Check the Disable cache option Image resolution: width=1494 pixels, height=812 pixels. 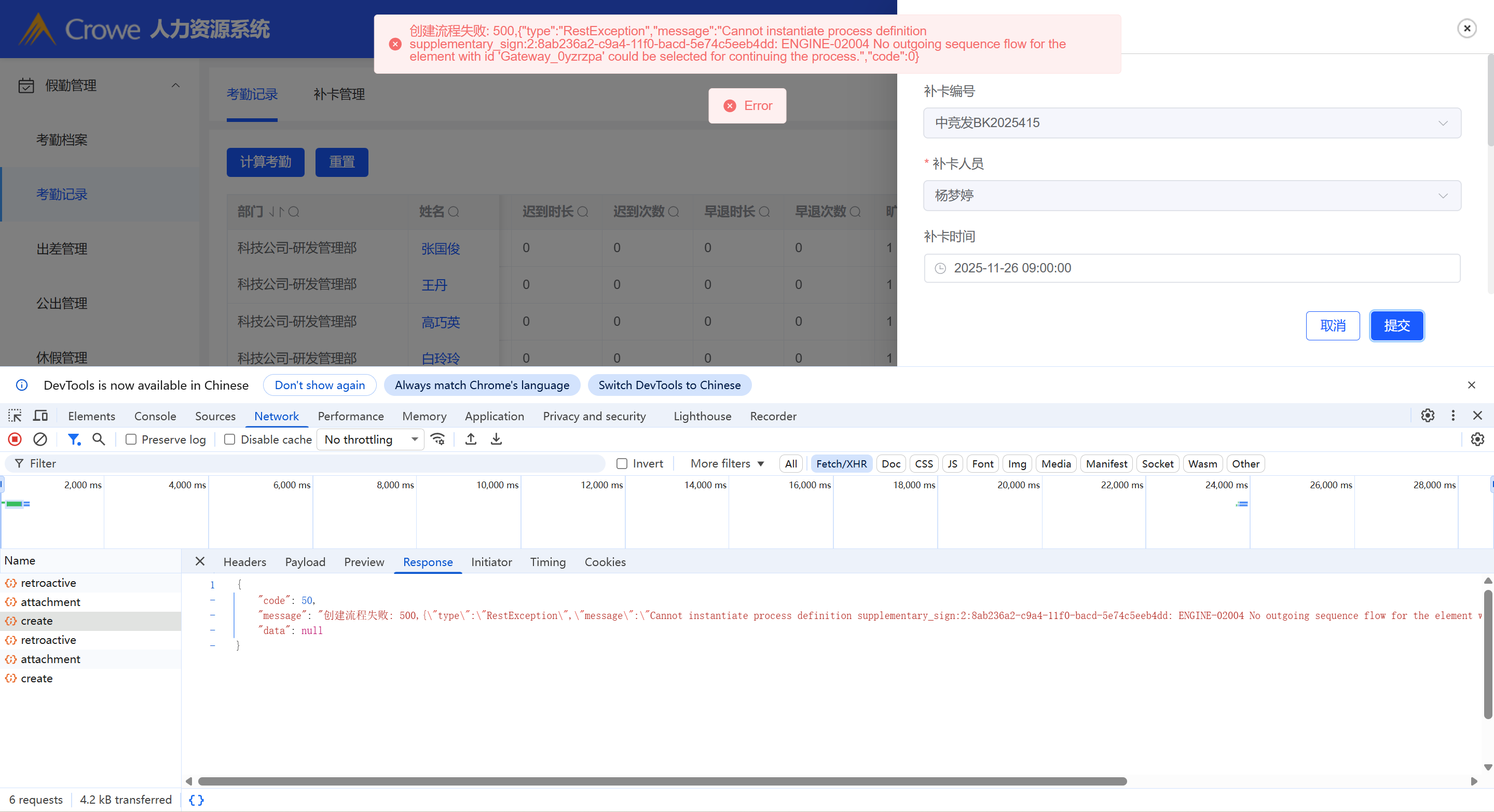230,439
